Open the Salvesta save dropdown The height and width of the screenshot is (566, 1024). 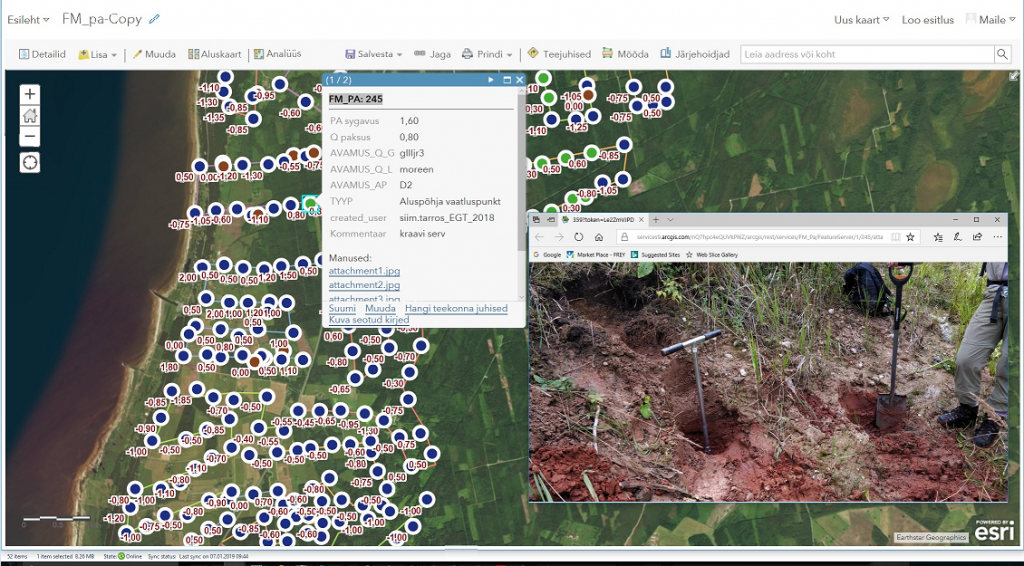374,54
